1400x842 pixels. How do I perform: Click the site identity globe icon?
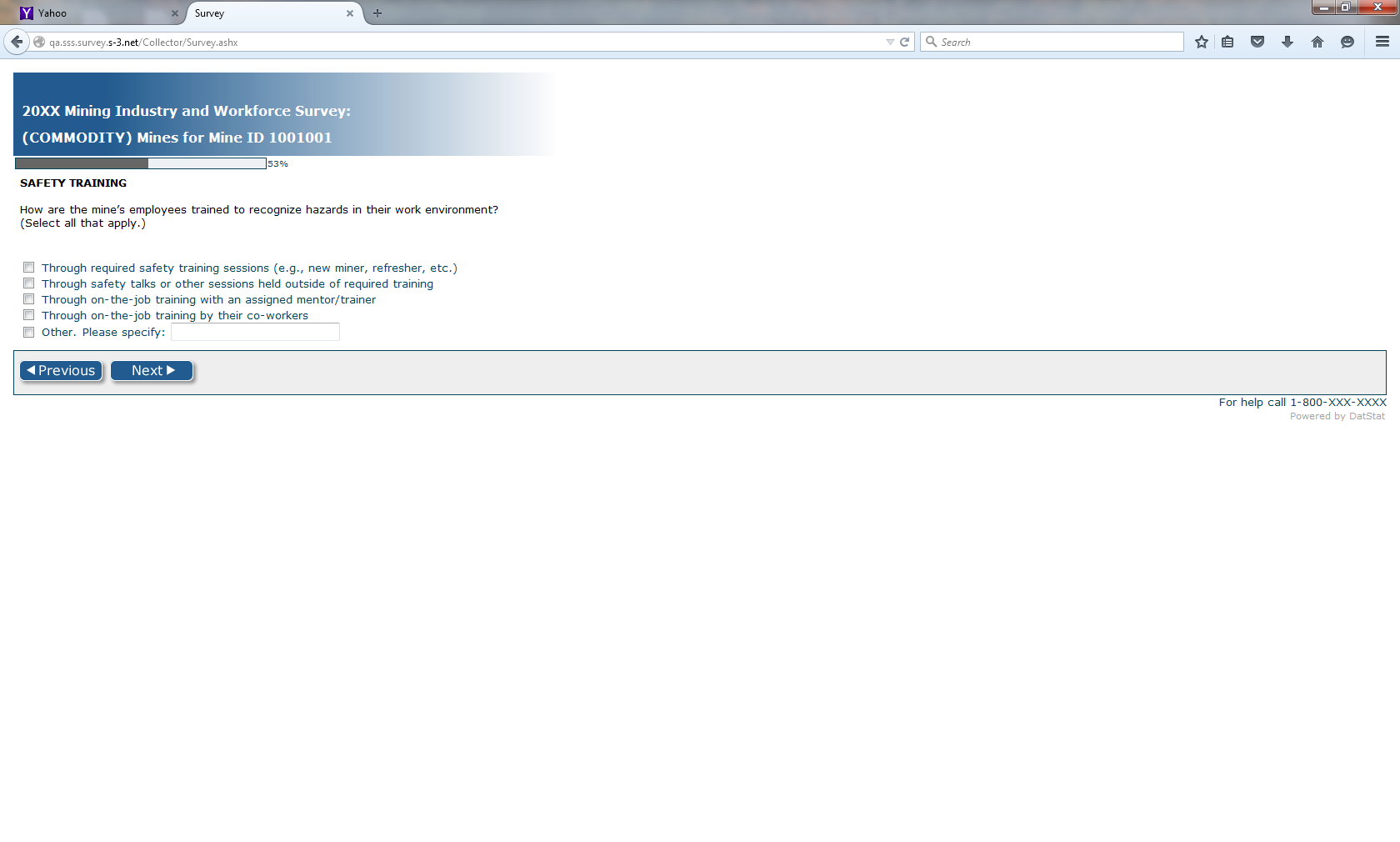(x=39, y=42)
